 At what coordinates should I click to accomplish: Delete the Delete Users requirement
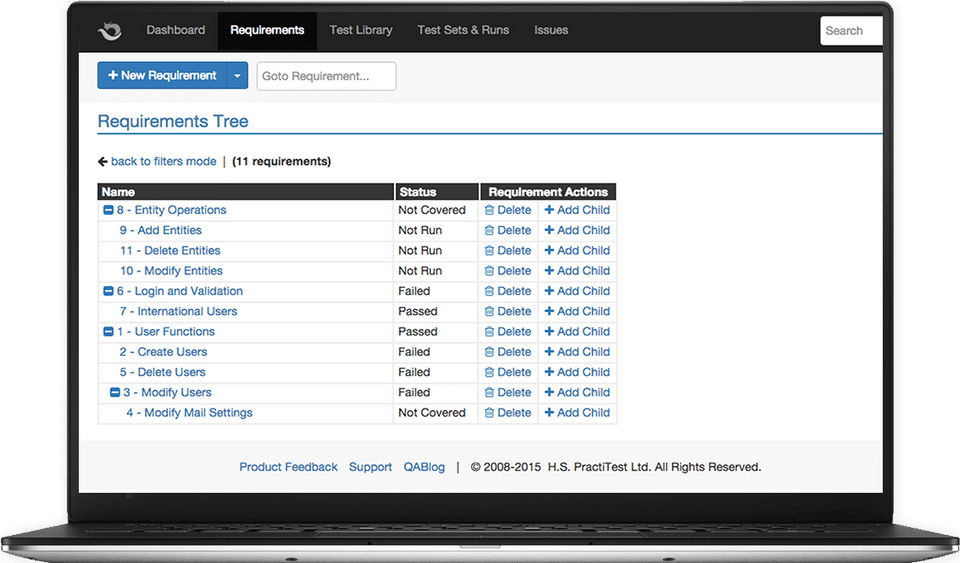pos(508,372)
